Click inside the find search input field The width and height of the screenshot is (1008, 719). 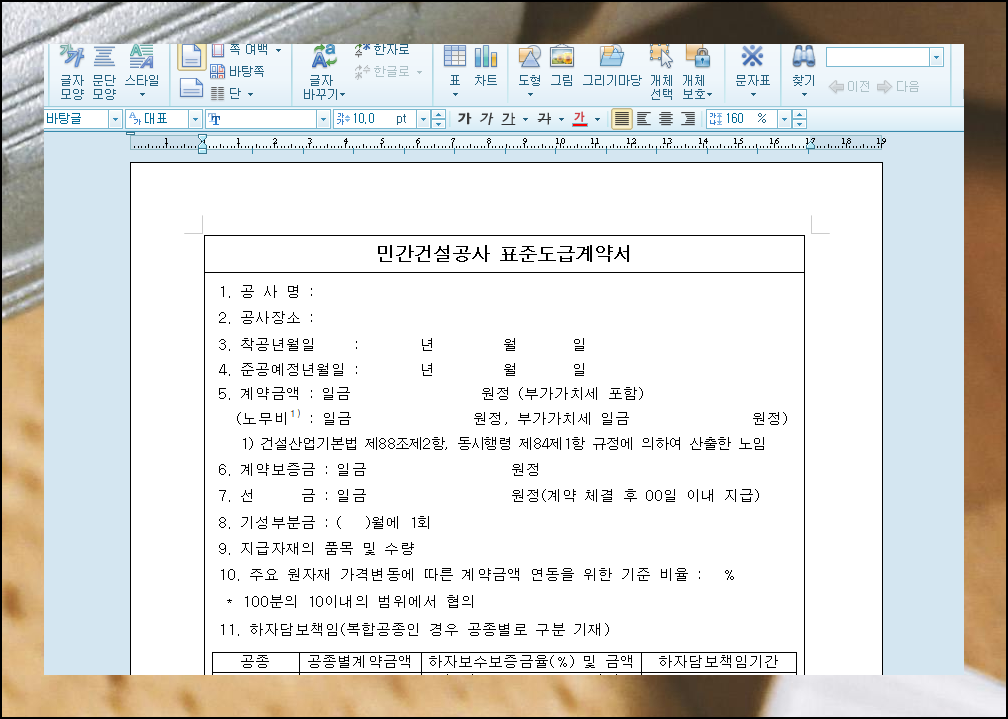(x=878, y=57)
